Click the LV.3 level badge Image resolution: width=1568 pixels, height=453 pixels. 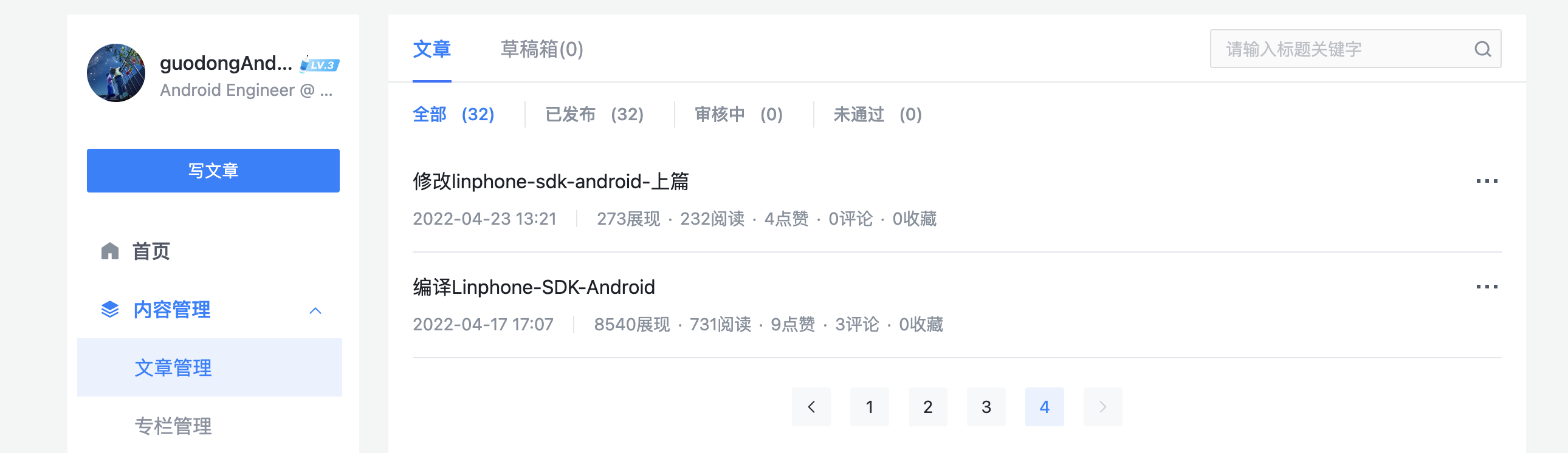[320, 64]
